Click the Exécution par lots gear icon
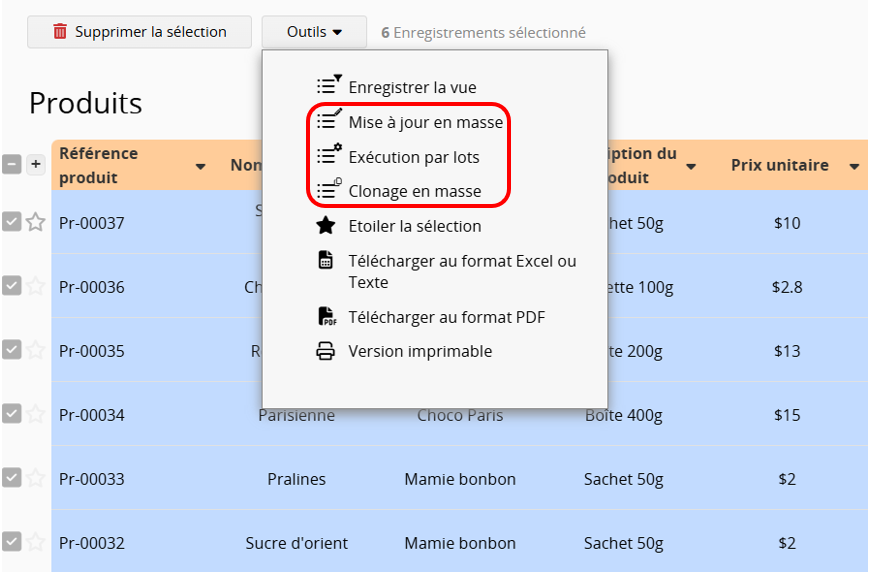Screen dimensions: 869x572 click(x=328, y=156)
